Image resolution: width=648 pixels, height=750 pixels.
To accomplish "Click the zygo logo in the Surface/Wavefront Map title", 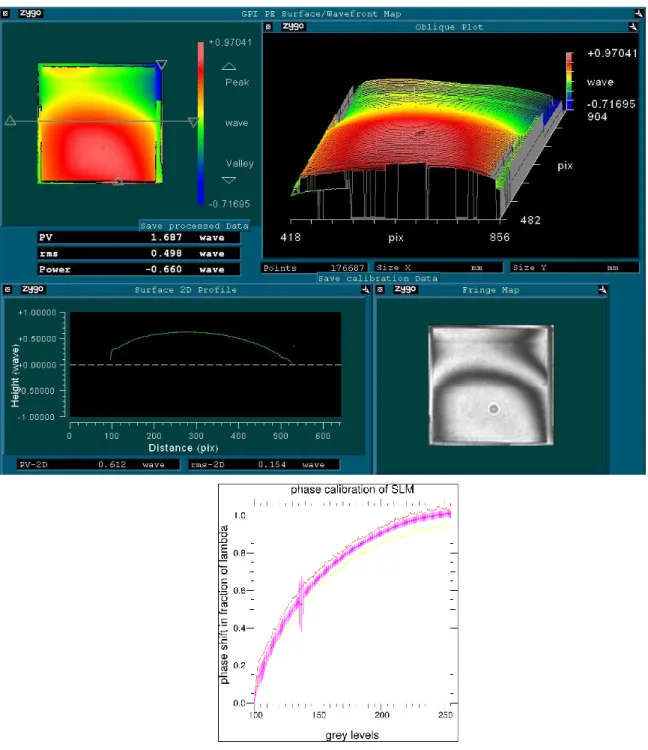I will [31, 13].
